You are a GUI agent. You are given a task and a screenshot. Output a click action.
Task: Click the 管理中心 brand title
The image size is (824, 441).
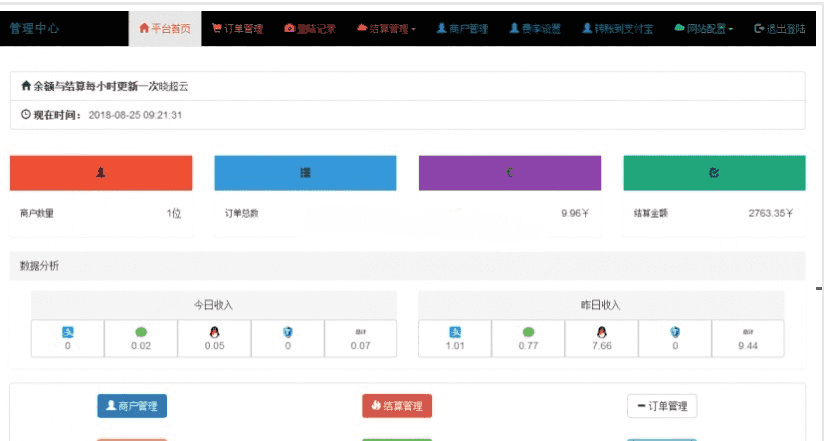click(x=34, y=28)
